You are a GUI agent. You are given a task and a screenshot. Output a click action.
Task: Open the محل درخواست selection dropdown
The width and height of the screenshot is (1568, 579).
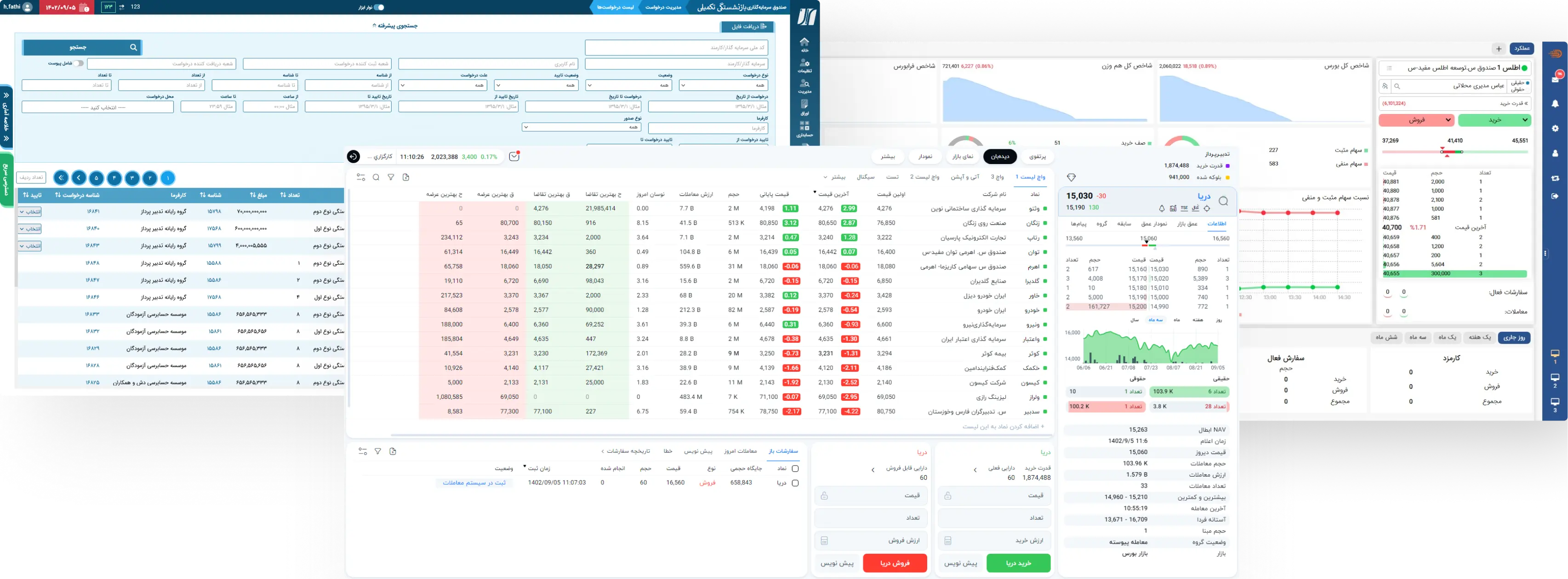click(x=97, y=107)
